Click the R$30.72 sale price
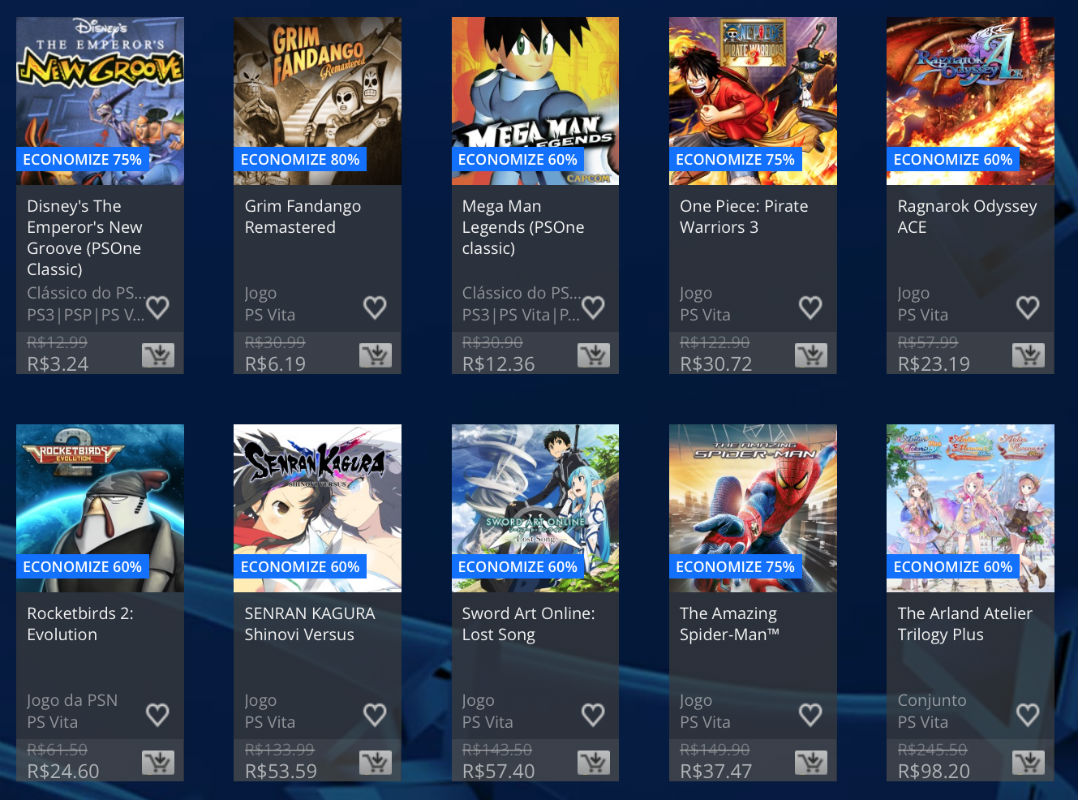 click(x=716, y=364)
